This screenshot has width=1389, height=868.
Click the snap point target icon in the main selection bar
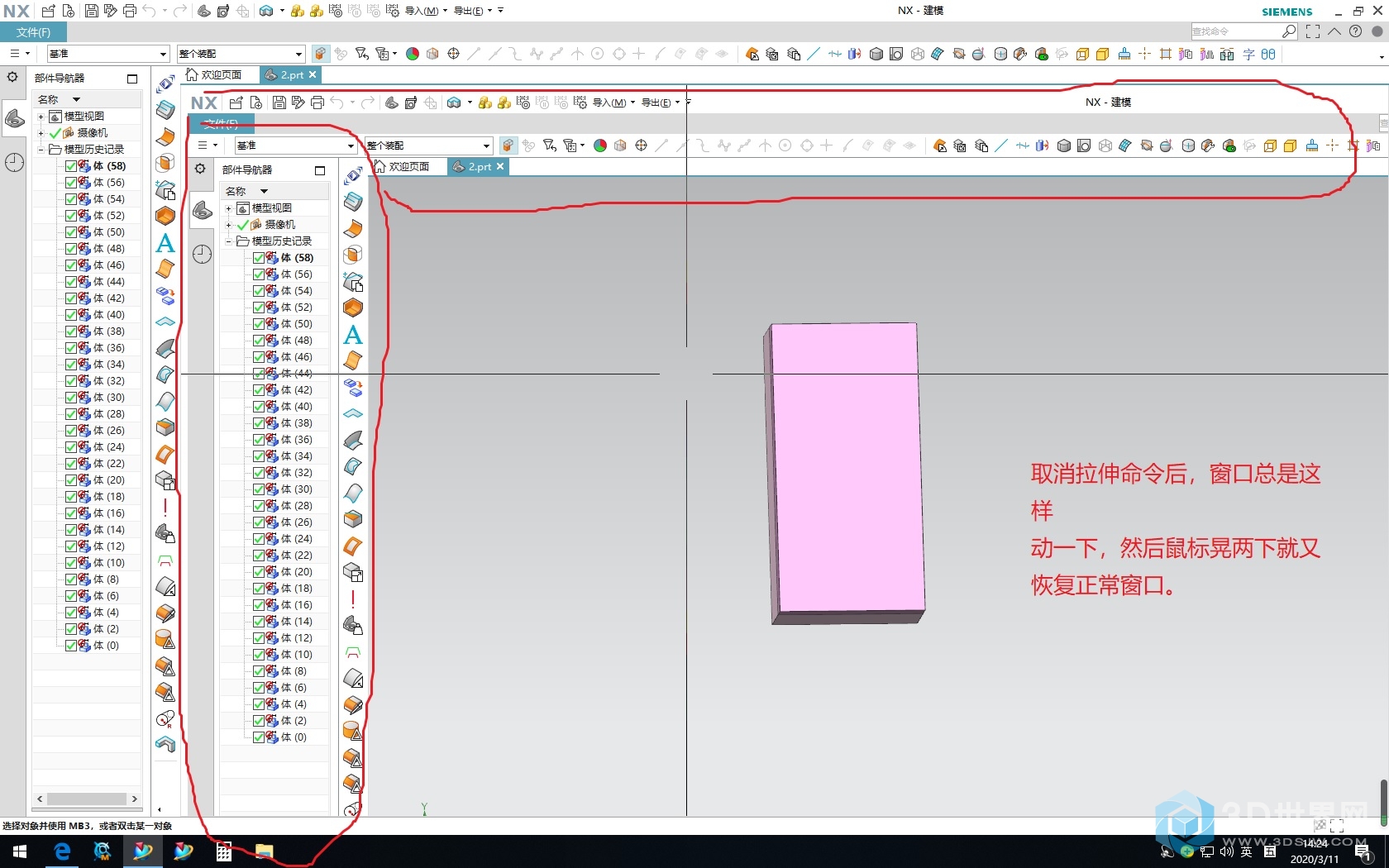coord(453,54)
